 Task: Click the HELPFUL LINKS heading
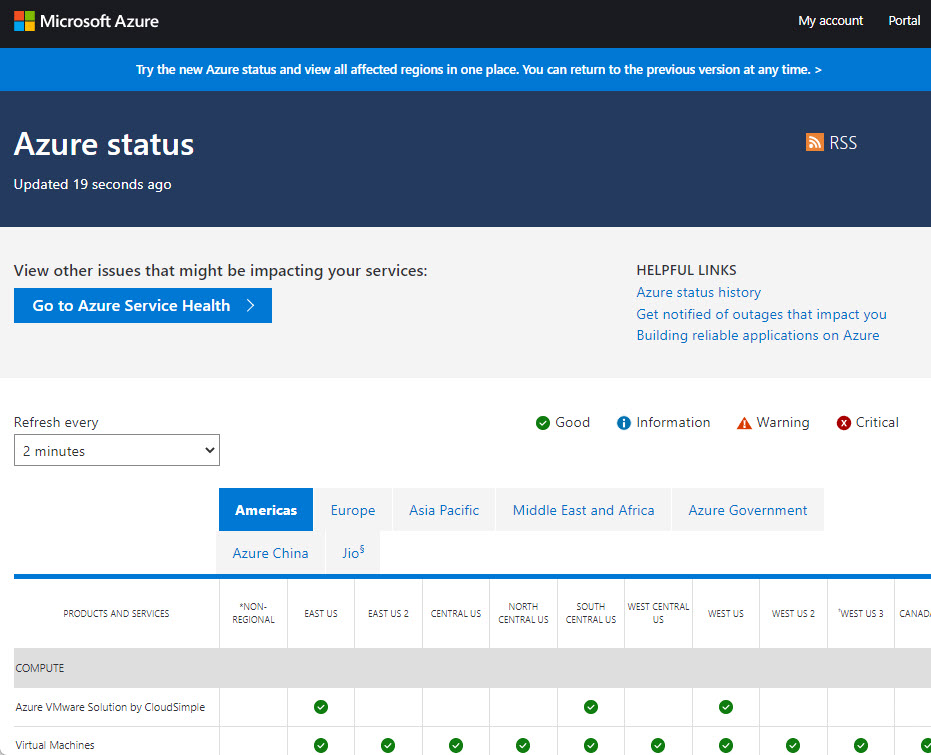point(686,270)
